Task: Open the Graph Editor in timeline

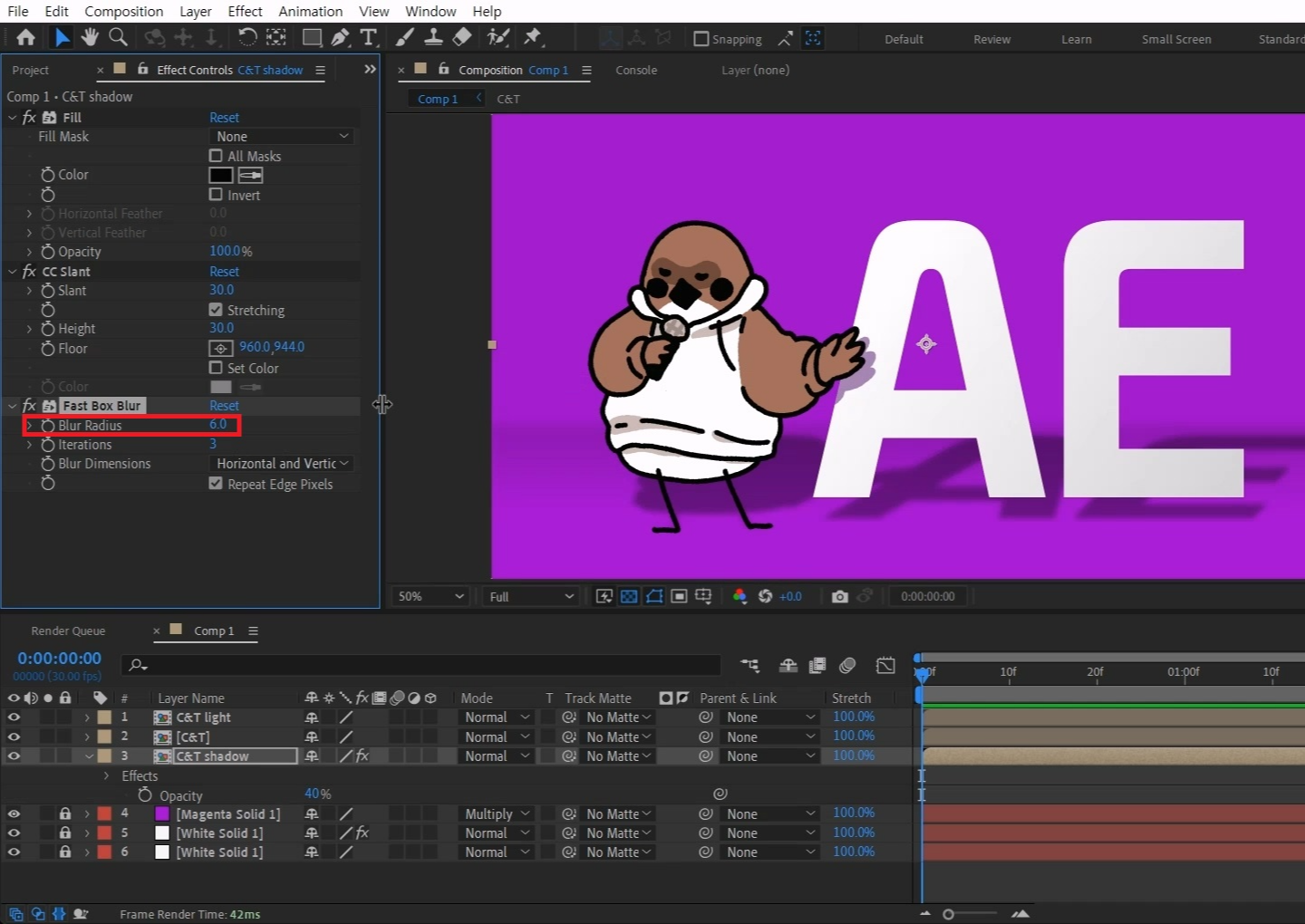Action: (x=885, y=666)
